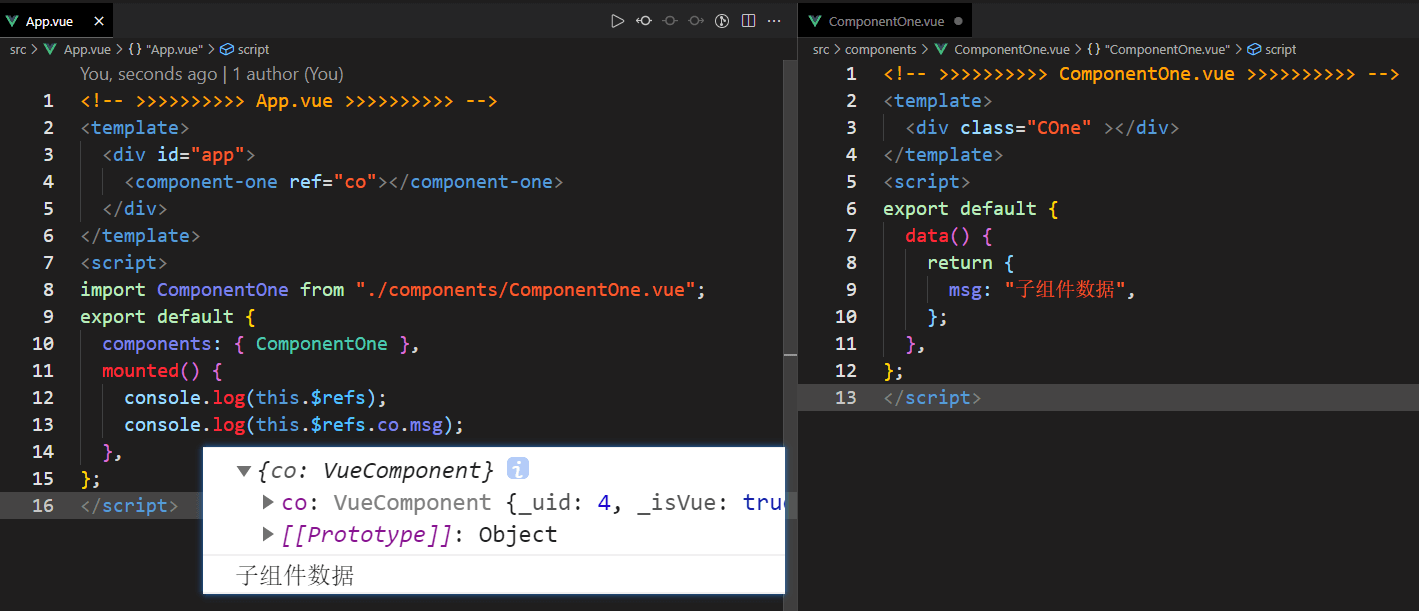Click the unsaved dot on ComponentOne.vue tab
This screenshot has height=611, width=1419.
[x=958, y=21]
